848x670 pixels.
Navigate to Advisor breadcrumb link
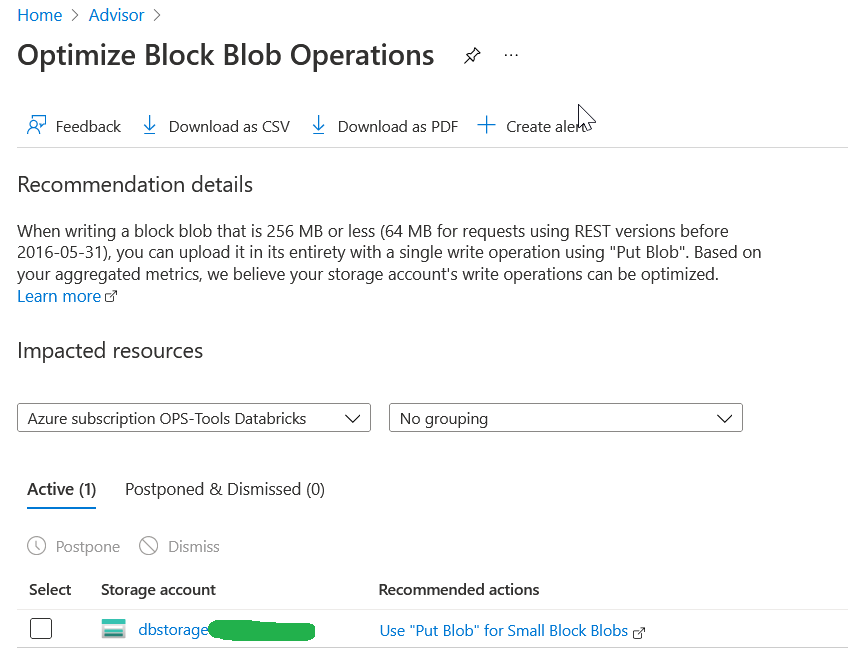(x=116, y=15)
